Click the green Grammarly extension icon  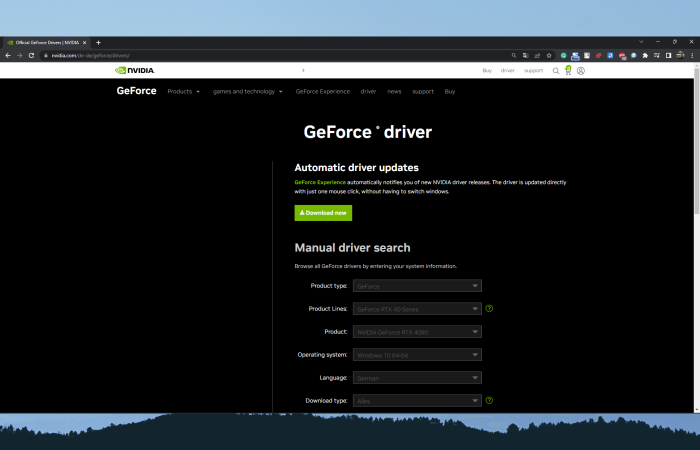pyautogui.click(x=563, y=55)
